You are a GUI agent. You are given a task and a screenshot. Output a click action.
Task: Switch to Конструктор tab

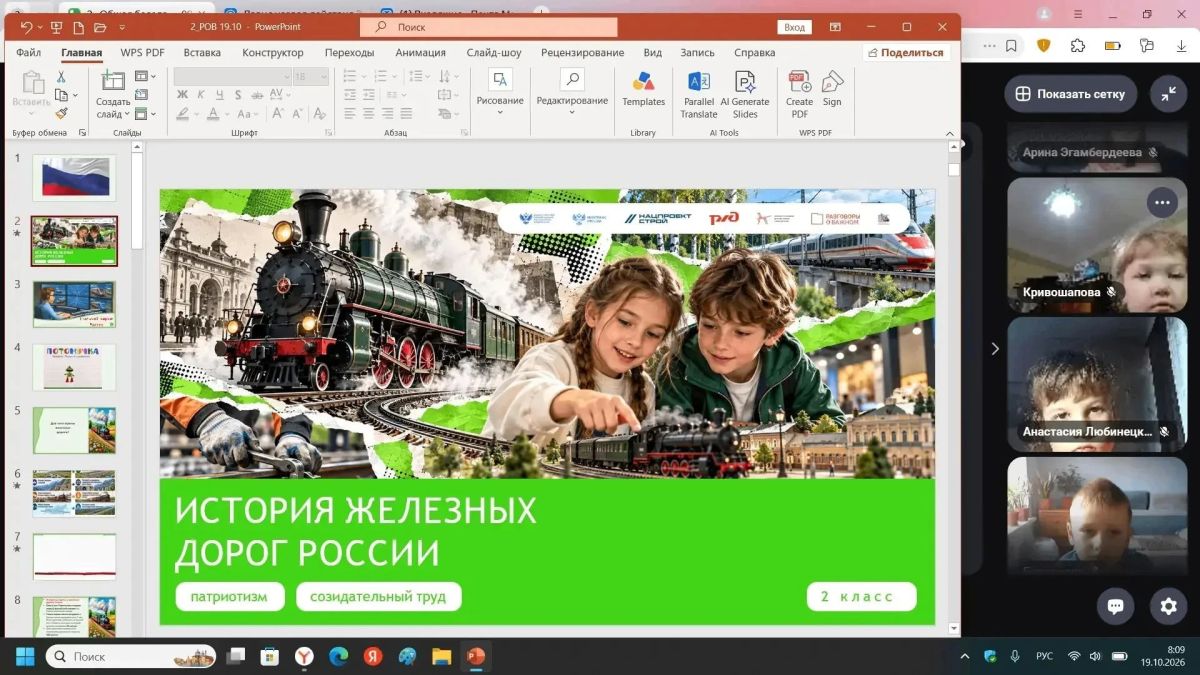tap(272, 53)
